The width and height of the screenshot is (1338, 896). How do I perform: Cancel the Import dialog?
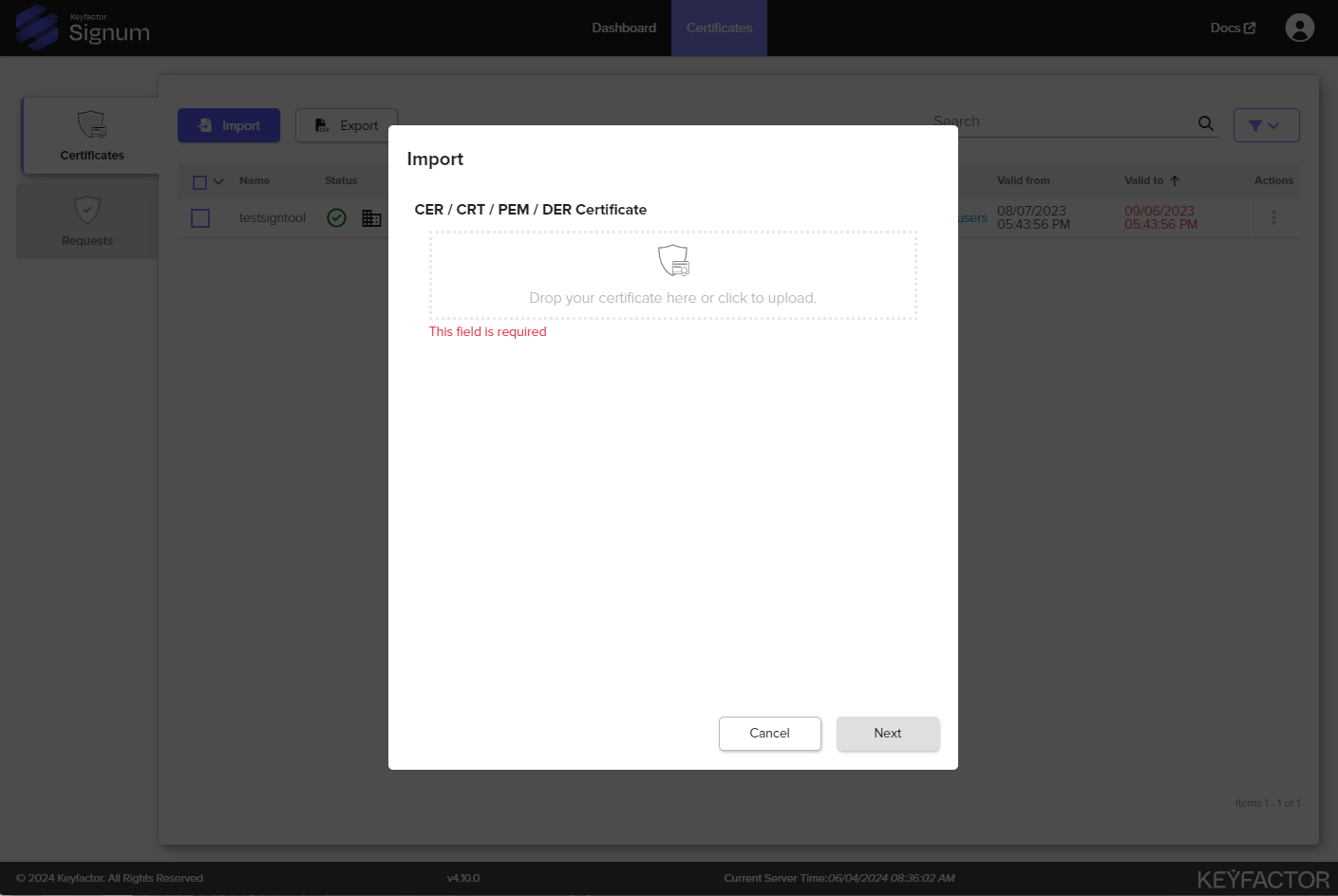769,733
